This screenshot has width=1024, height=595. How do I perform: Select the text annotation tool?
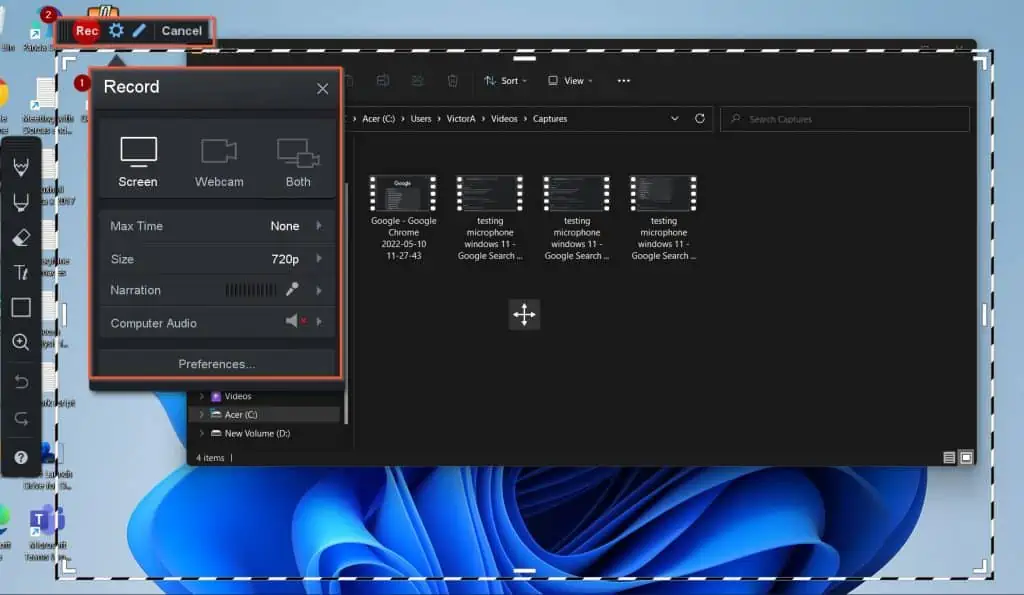click(20, 272)
